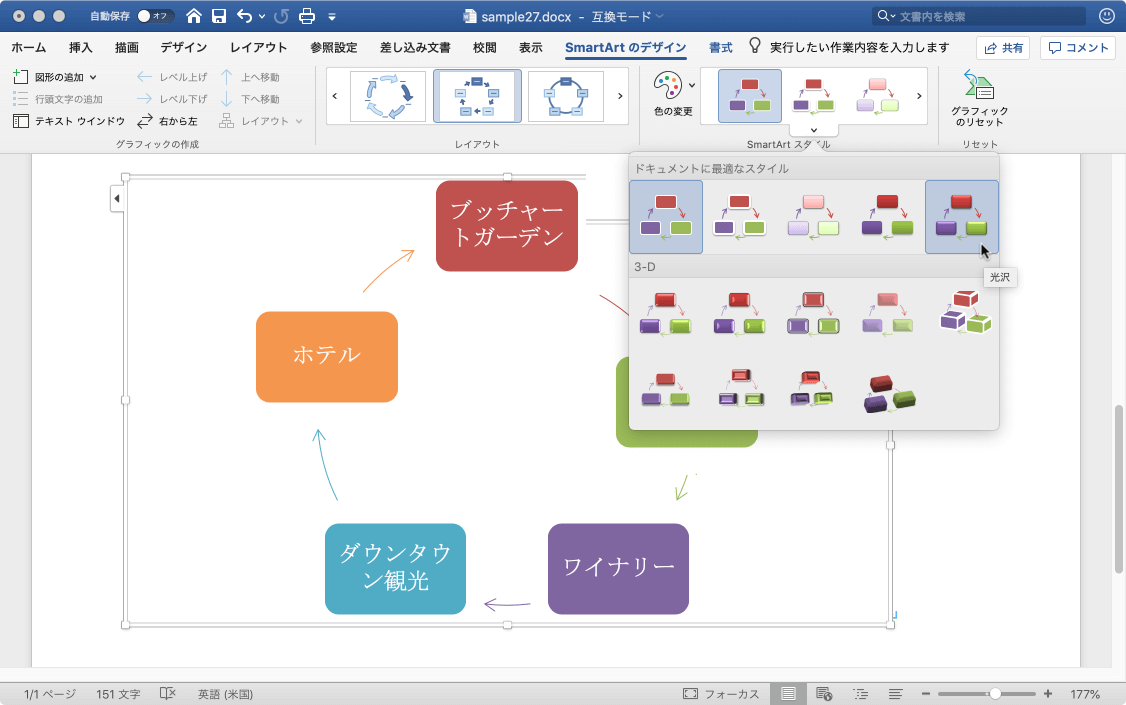Screen dimensions: 1126x705
Task: Click the lightbulb Tell Me icon
Action: click(755, 46)
